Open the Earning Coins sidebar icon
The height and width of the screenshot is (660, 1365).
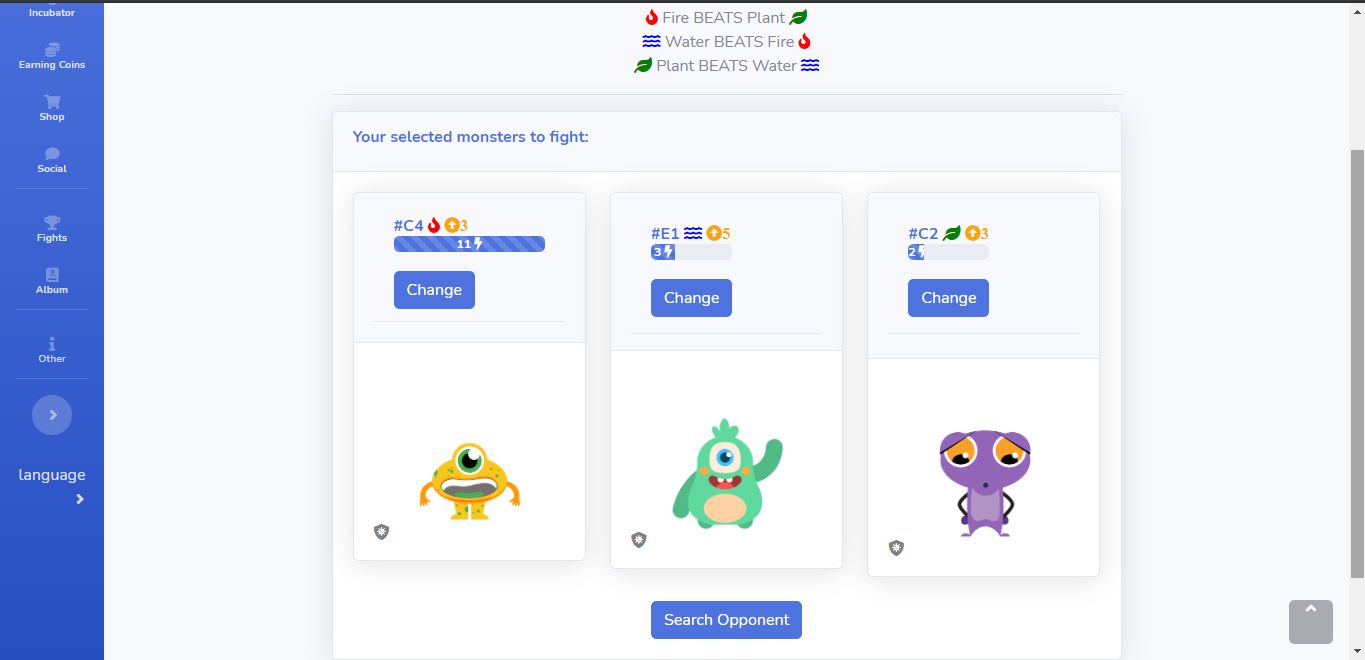52,50
